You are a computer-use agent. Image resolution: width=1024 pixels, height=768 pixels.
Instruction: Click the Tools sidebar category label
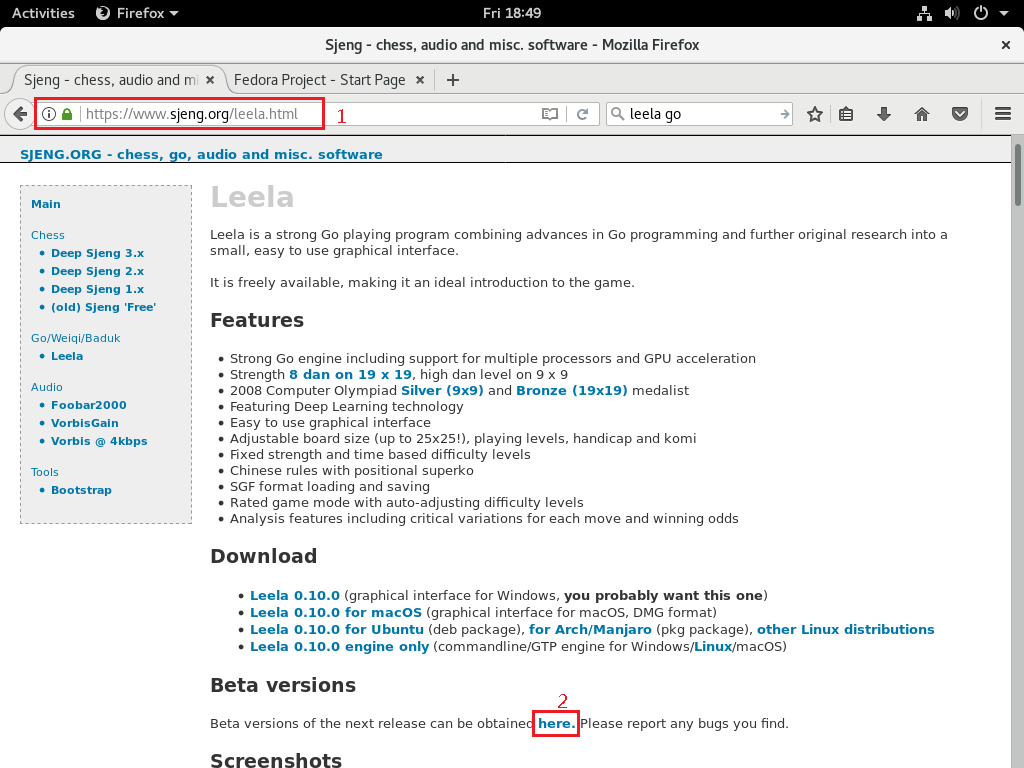pyautogui.click(x=44, y=472)
